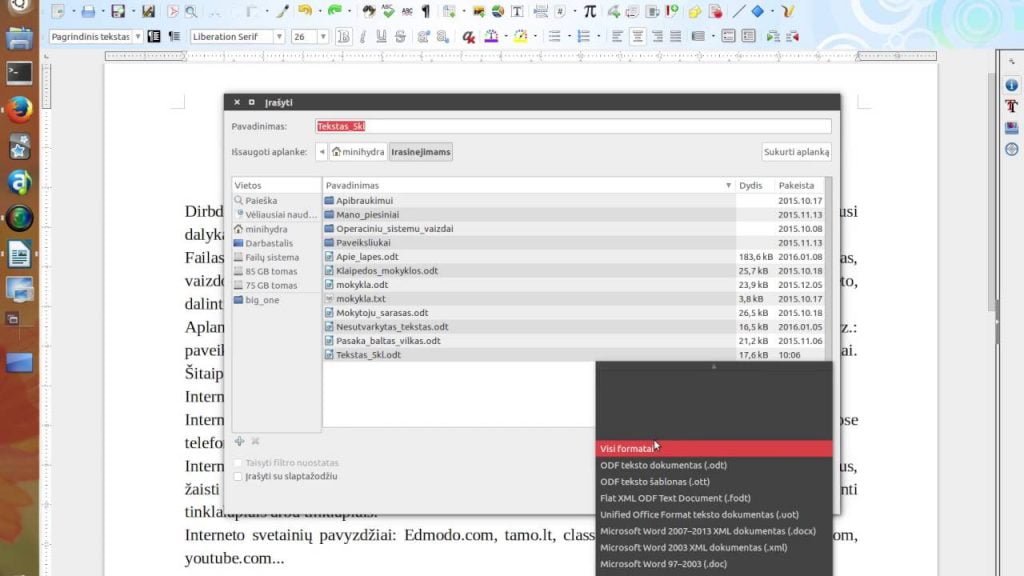
Task: Click the 'Pavadinimas' filename input field
Action: click(573, 126)
